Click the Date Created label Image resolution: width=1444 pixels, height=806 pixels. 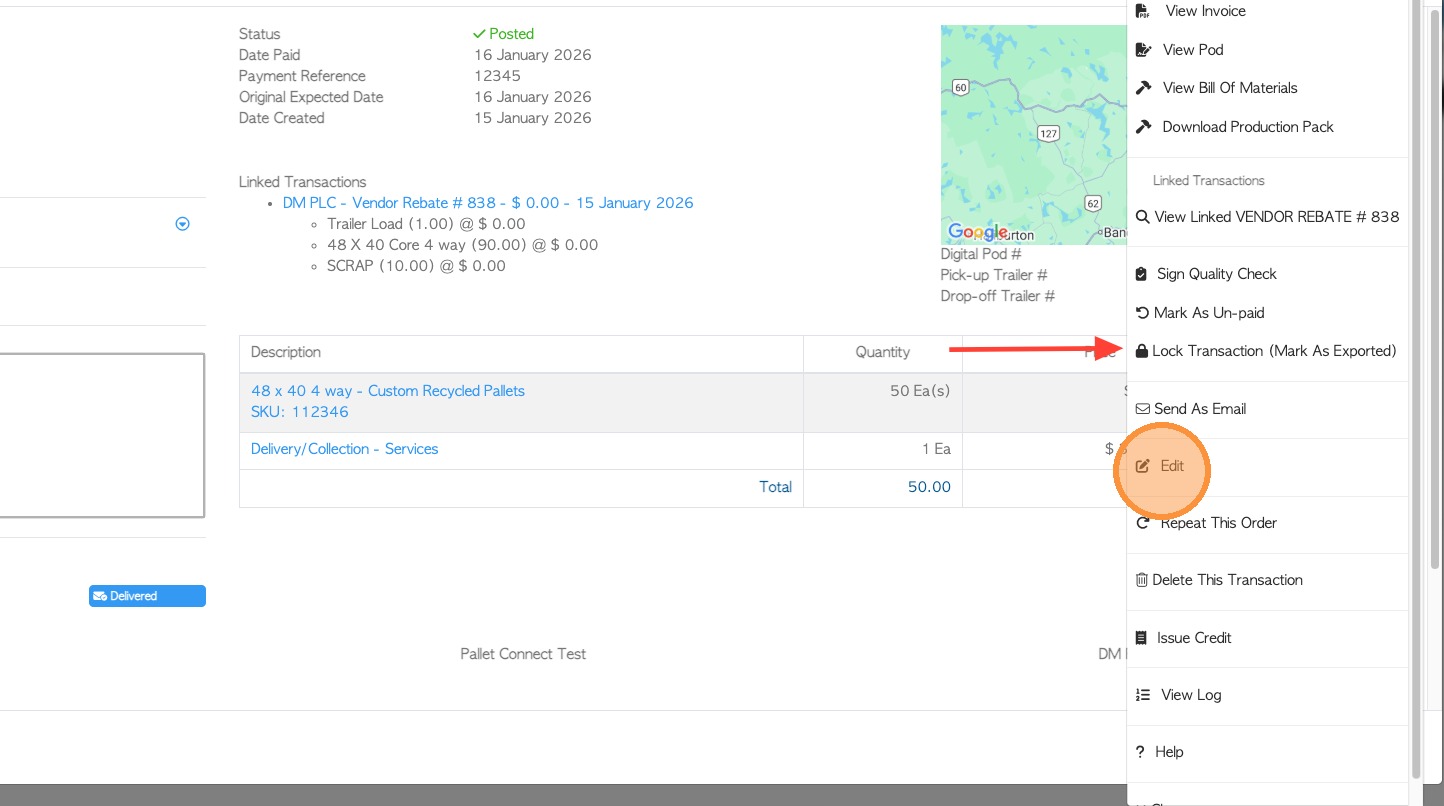pos(282,118)
